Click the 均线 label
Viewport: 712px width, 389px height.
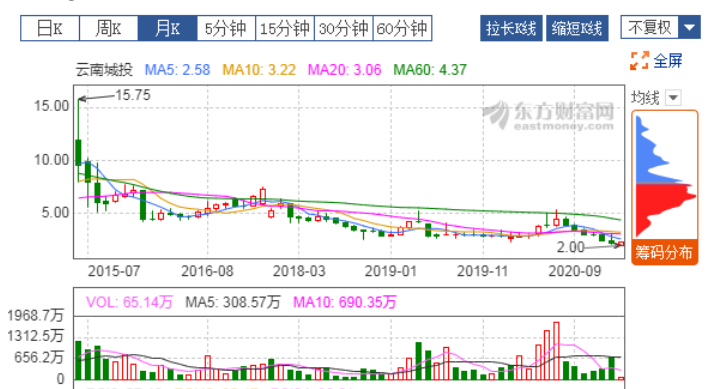pos(645,98)
